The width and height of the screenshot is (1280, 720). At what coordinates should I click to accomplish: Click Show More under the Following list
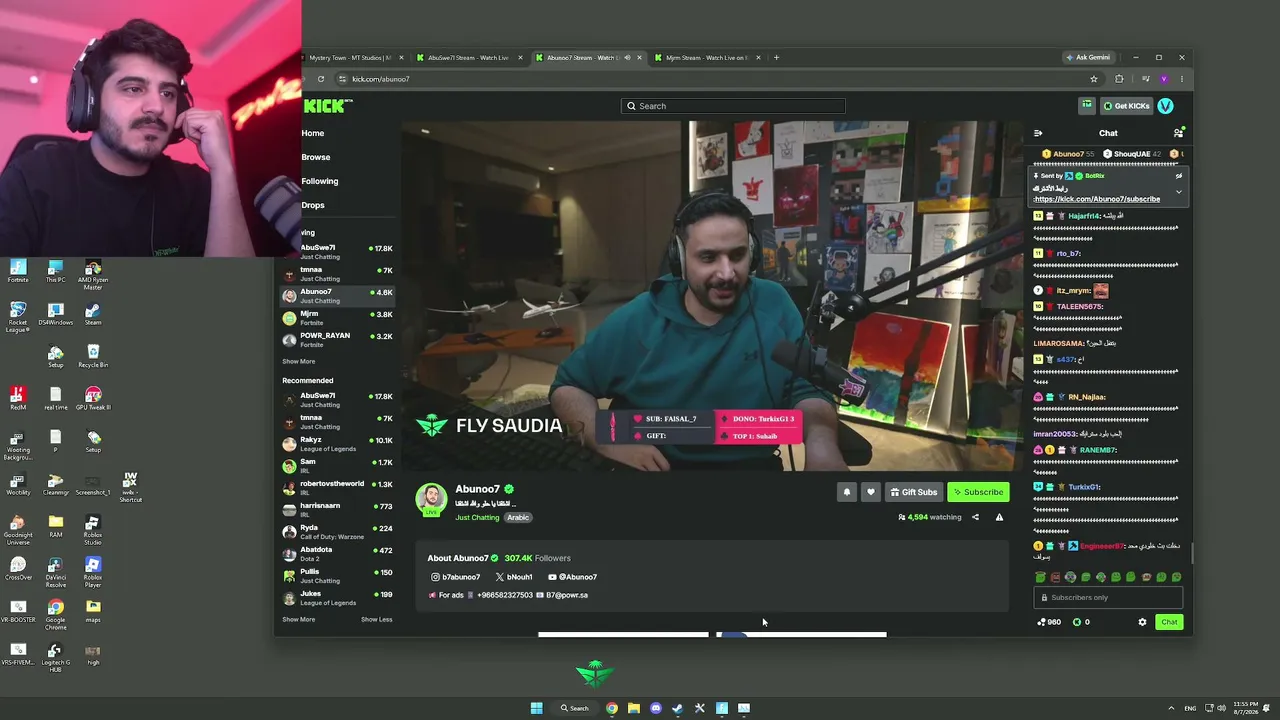click(x=298, y=361)
